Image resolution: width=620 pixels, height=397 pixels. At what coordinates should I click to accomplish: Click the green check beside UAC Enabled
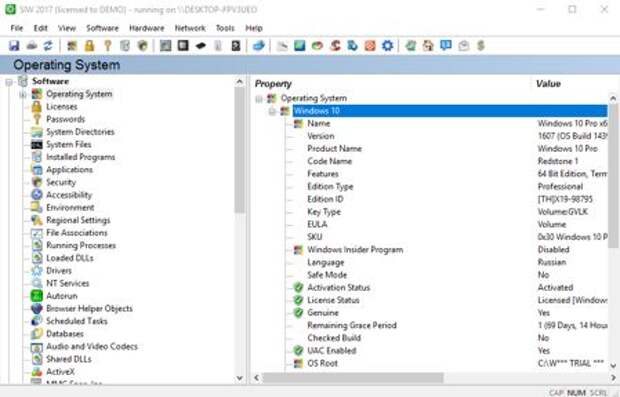coord(298,350)
